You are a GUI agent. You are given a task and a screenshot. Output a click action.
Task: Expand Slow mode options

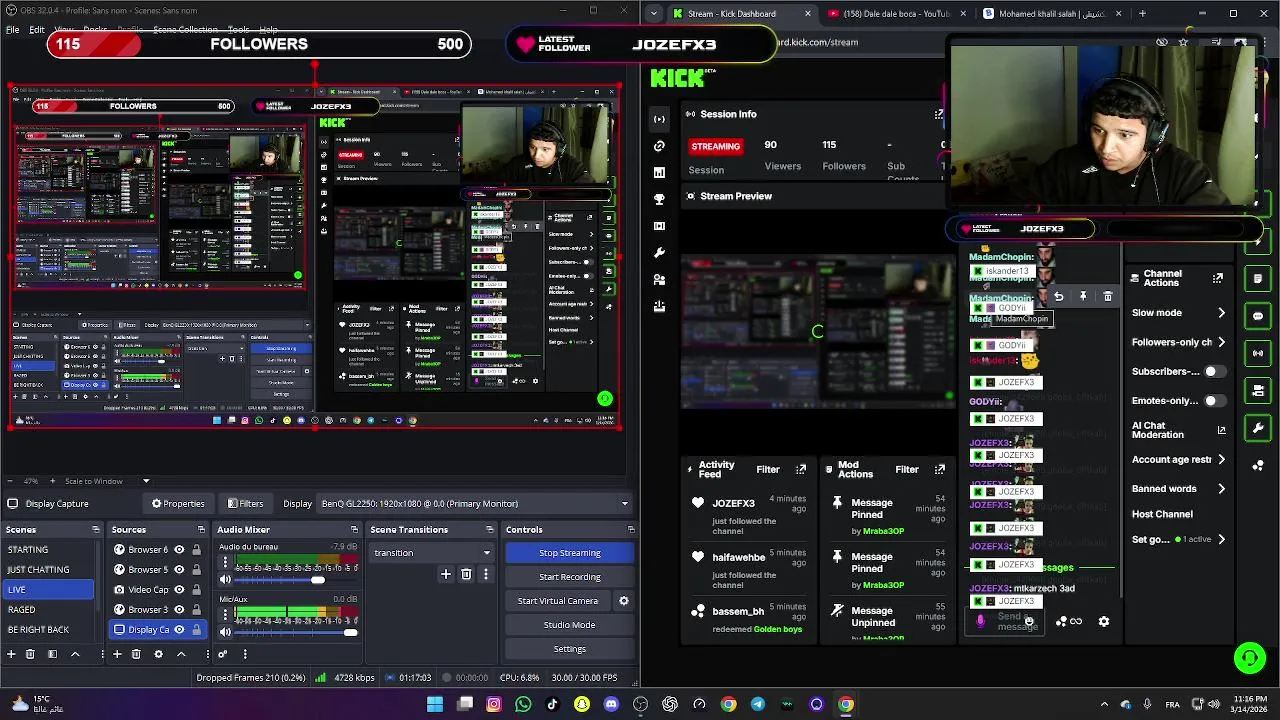point(1221,313)
